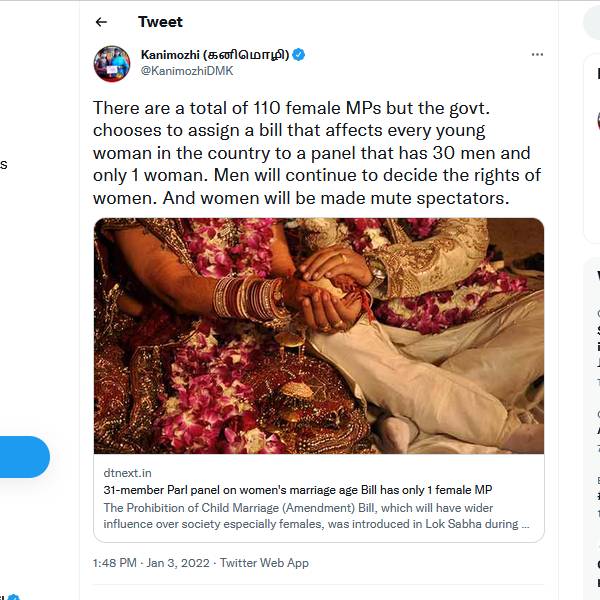This screenshot has height=600, width=600.
Task: Click the back arrow beside Tweet header
Action: point(101,22)
